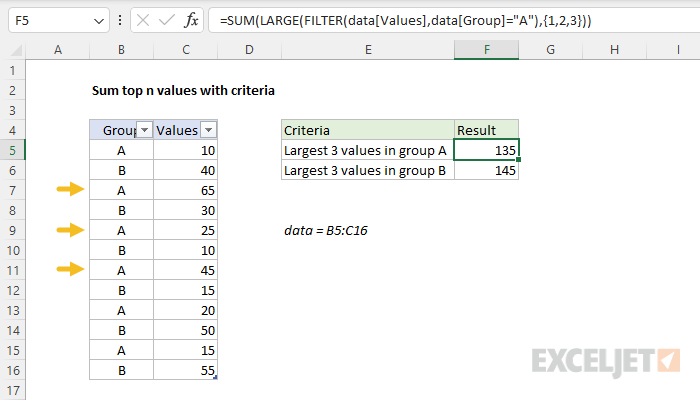Image resolution: width=700 pixels, height=400 pixels.
Task: Select row 2 header
Action: coord(12,90)
